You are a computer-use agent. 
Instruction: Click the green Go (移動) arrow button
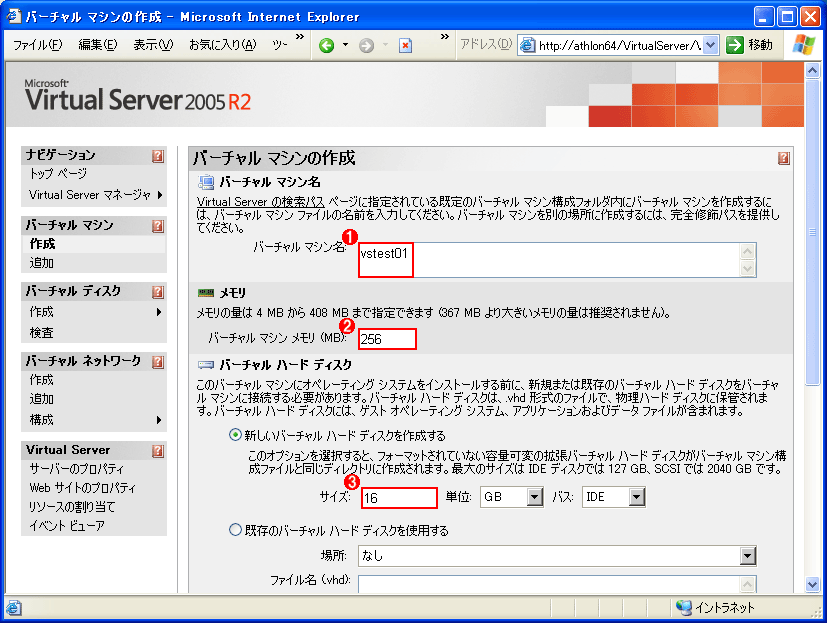click(x=735, y=45)
